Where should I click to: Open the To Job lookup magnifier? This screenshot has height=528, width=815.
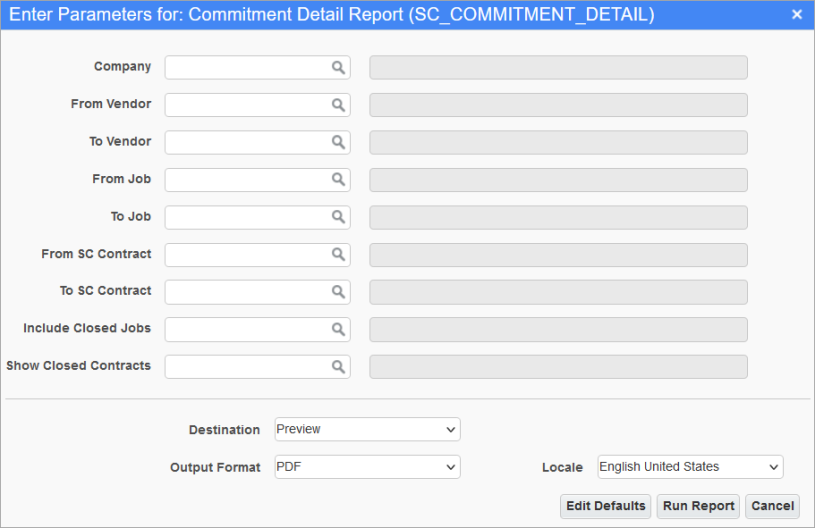(338, 217)
